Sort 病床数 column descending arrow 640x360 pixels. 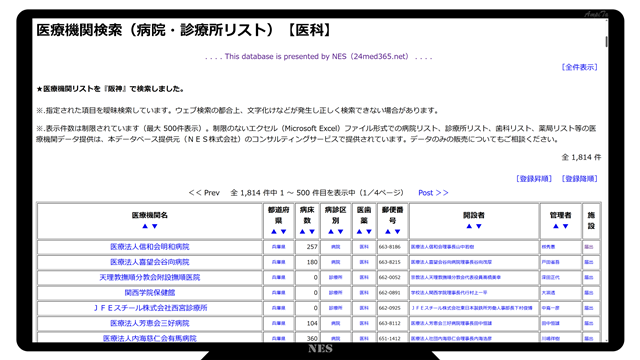tap(312, 231)
